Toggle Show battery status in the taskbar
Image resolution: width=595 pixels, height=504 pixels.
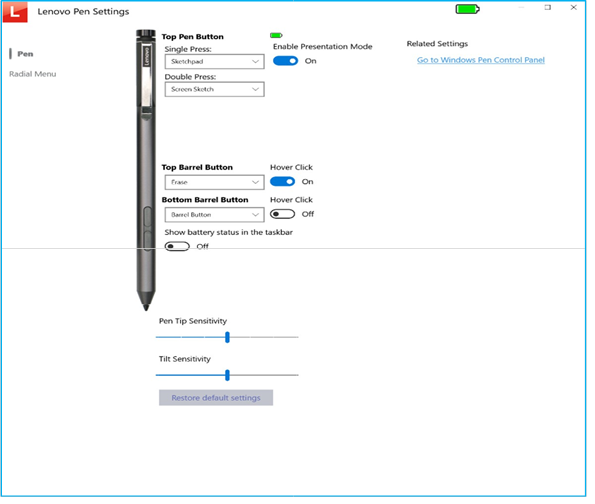coord(177,246)
